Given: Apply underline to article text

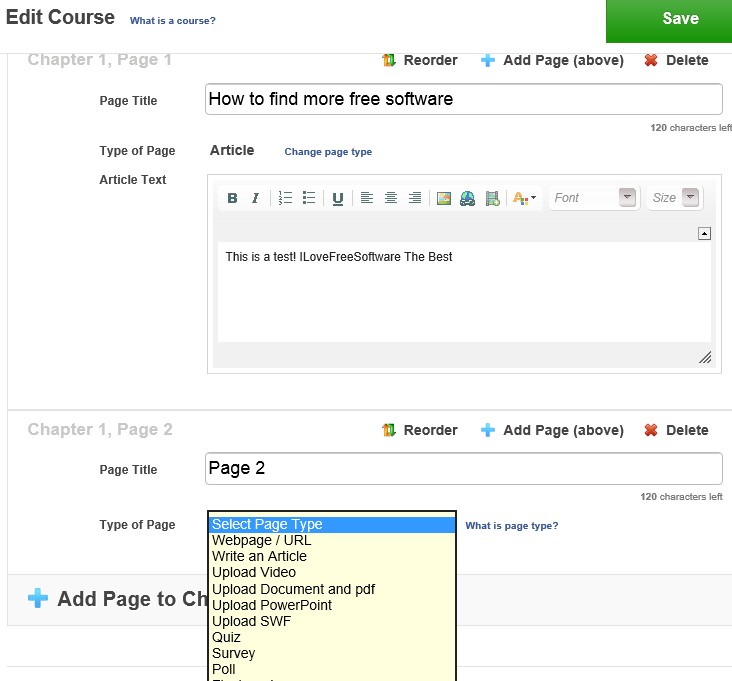Looking at the screenshot, I should pos(338,198).
